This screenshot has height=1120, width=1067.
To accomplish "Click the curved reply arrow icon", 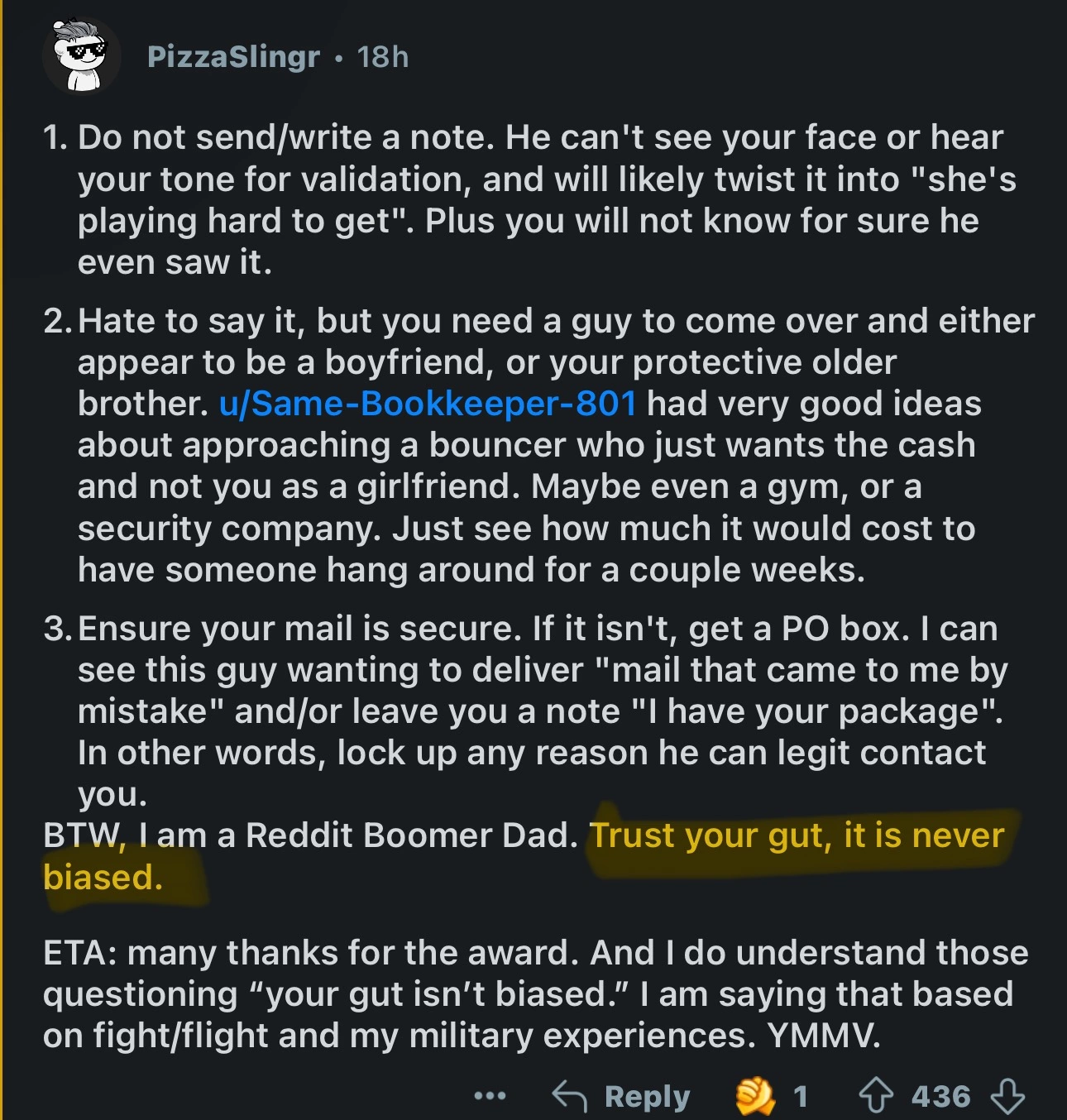I will point(569,1097).
